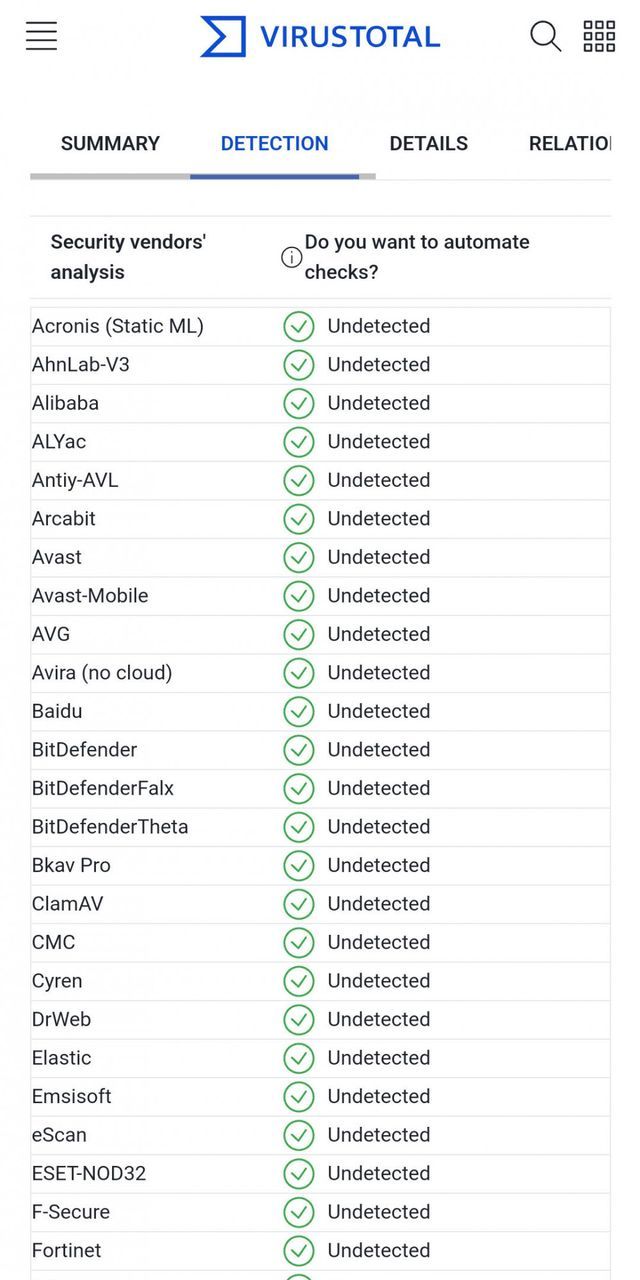Image resolution: width=640 pixels, height=1280 pixels.
Task: Click the BitDefender undetected check icon
Action: (x=298, y=750)
